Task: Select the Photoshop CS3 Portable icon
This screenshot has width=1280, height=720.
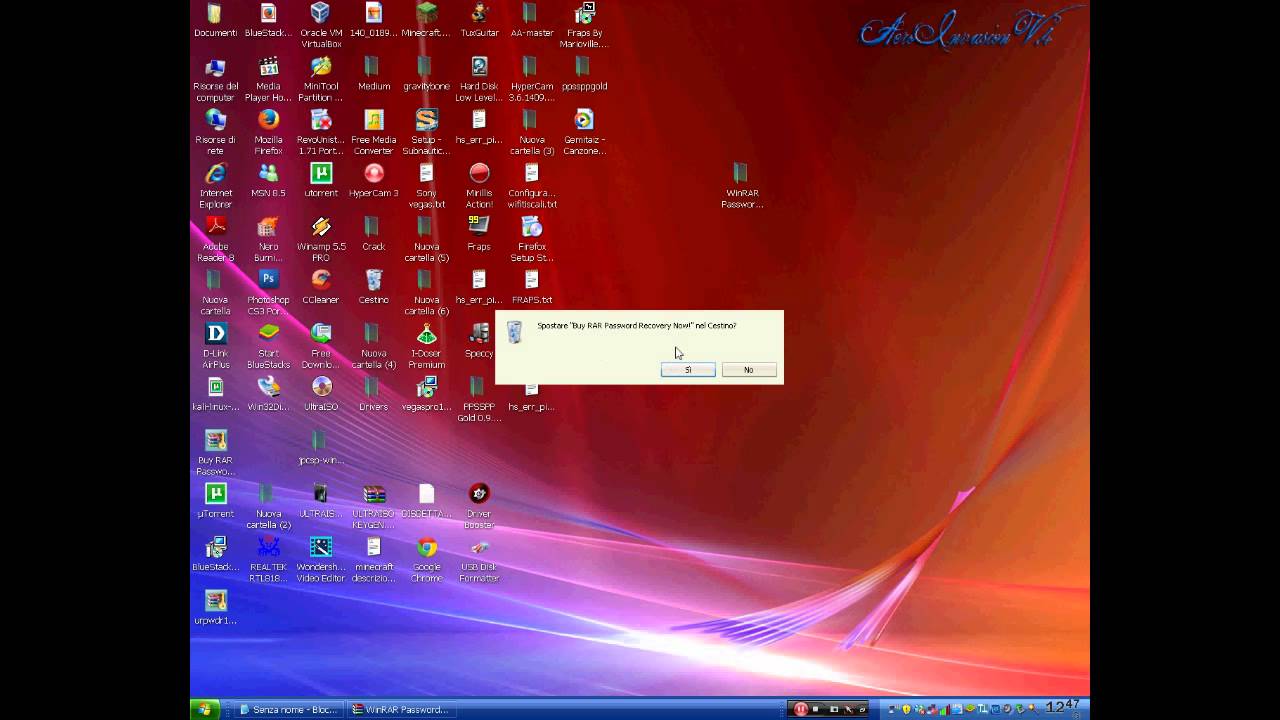Action: pyautogui.click(x=268, y=293)
